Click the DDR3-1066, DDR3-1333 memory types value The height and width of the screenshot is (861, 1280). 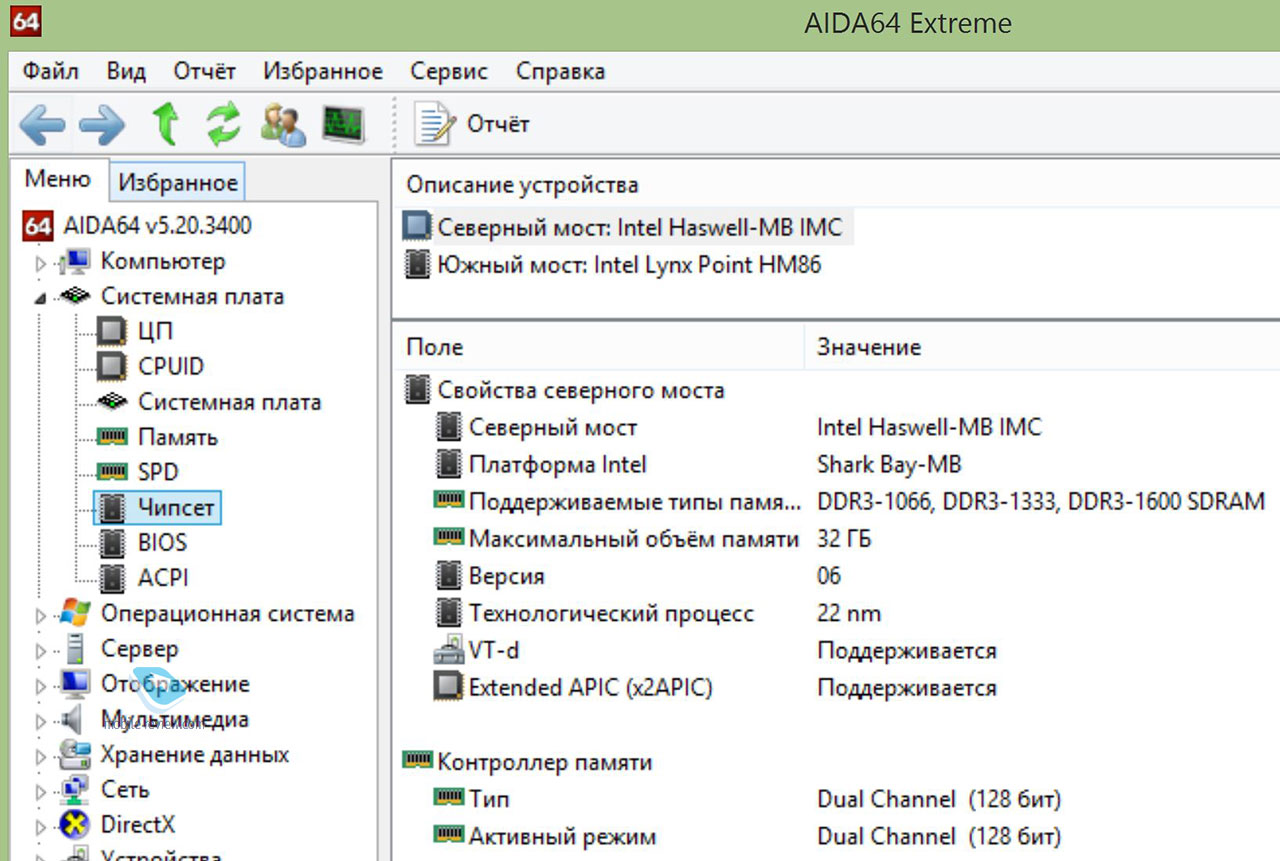(x=1041, y=502)
